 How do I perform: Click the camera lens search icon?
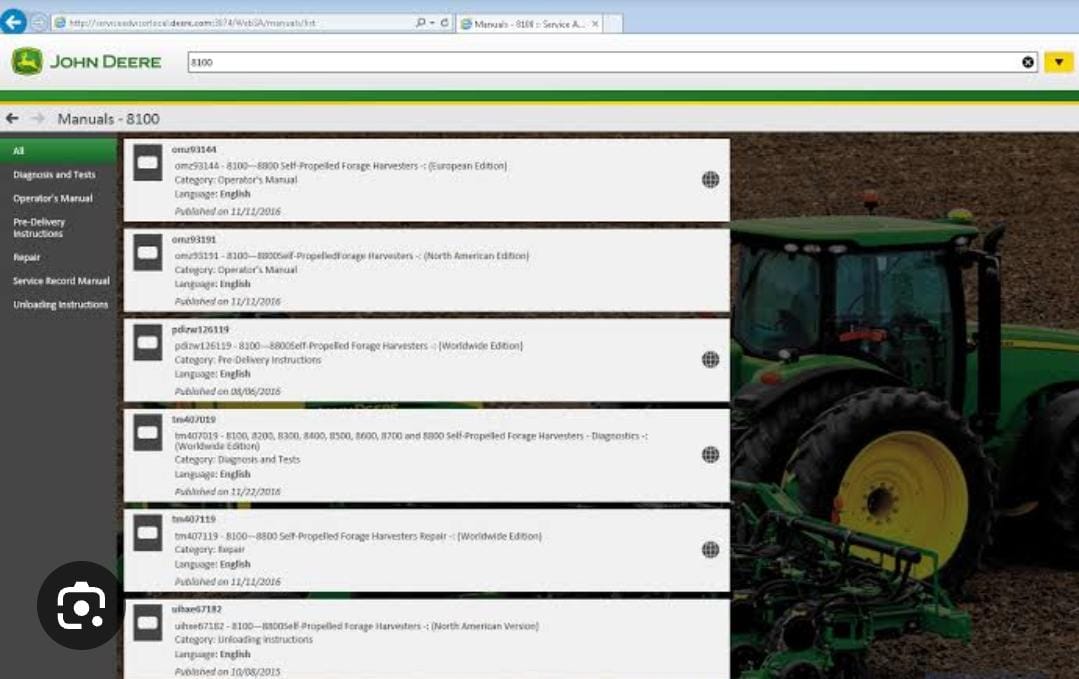80,607
